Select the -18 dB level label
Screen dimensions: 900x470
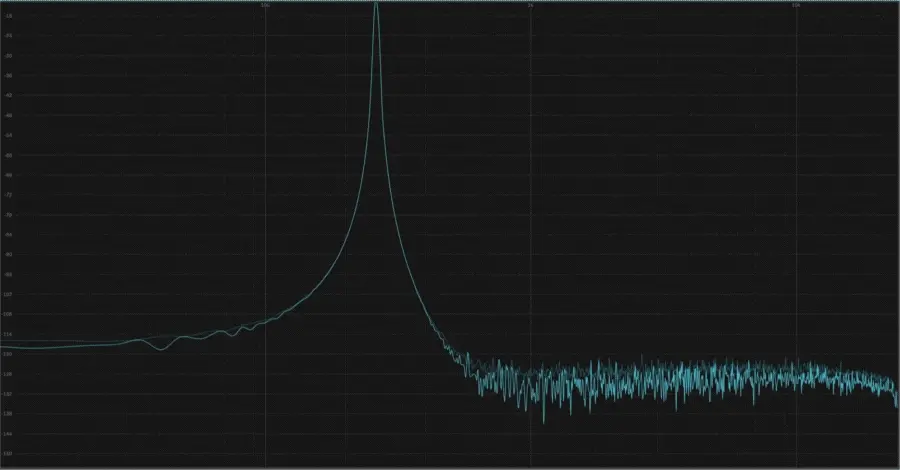pos(8,16)
